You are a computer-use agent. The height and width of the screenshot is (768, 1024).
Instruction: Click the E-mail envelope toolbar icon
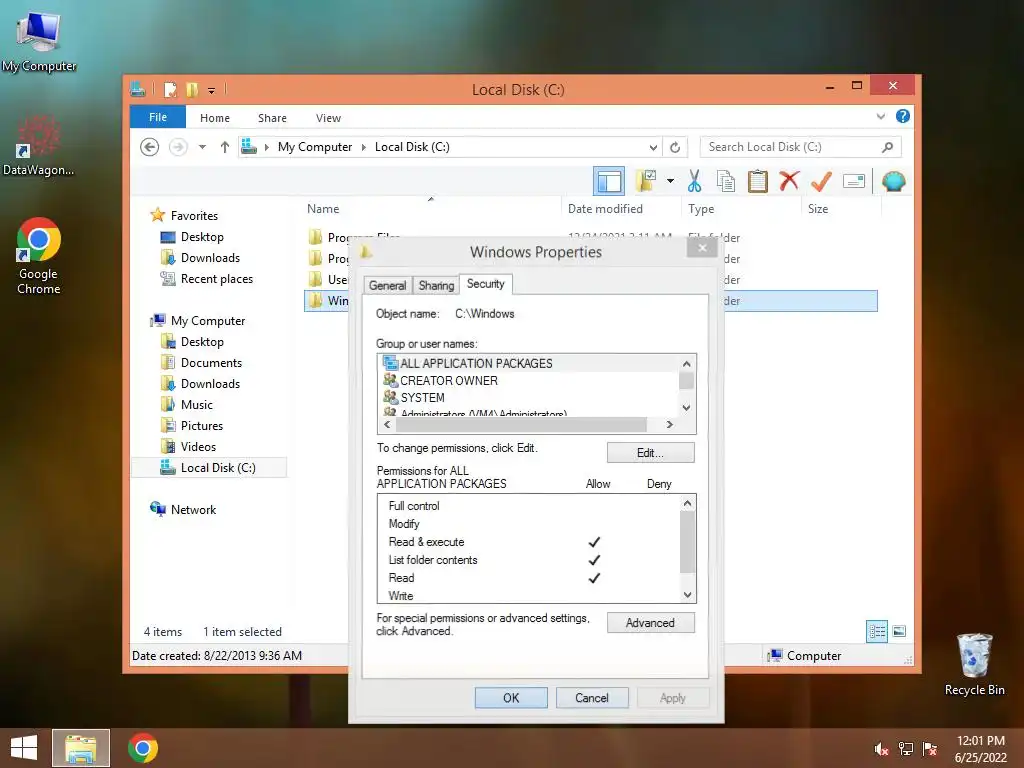click(x=854, y=181)
